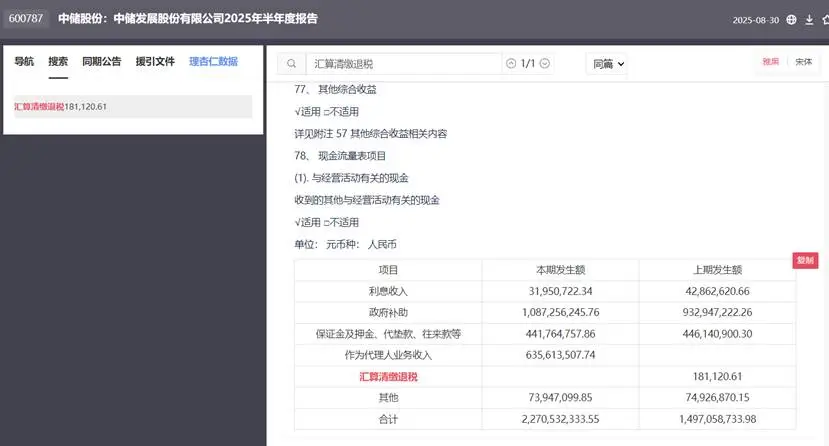Click row label 保证金及押金、代垫款、往来款等
Image resolution: width=829 pixels, height=446 pixels.
(388, 334)
